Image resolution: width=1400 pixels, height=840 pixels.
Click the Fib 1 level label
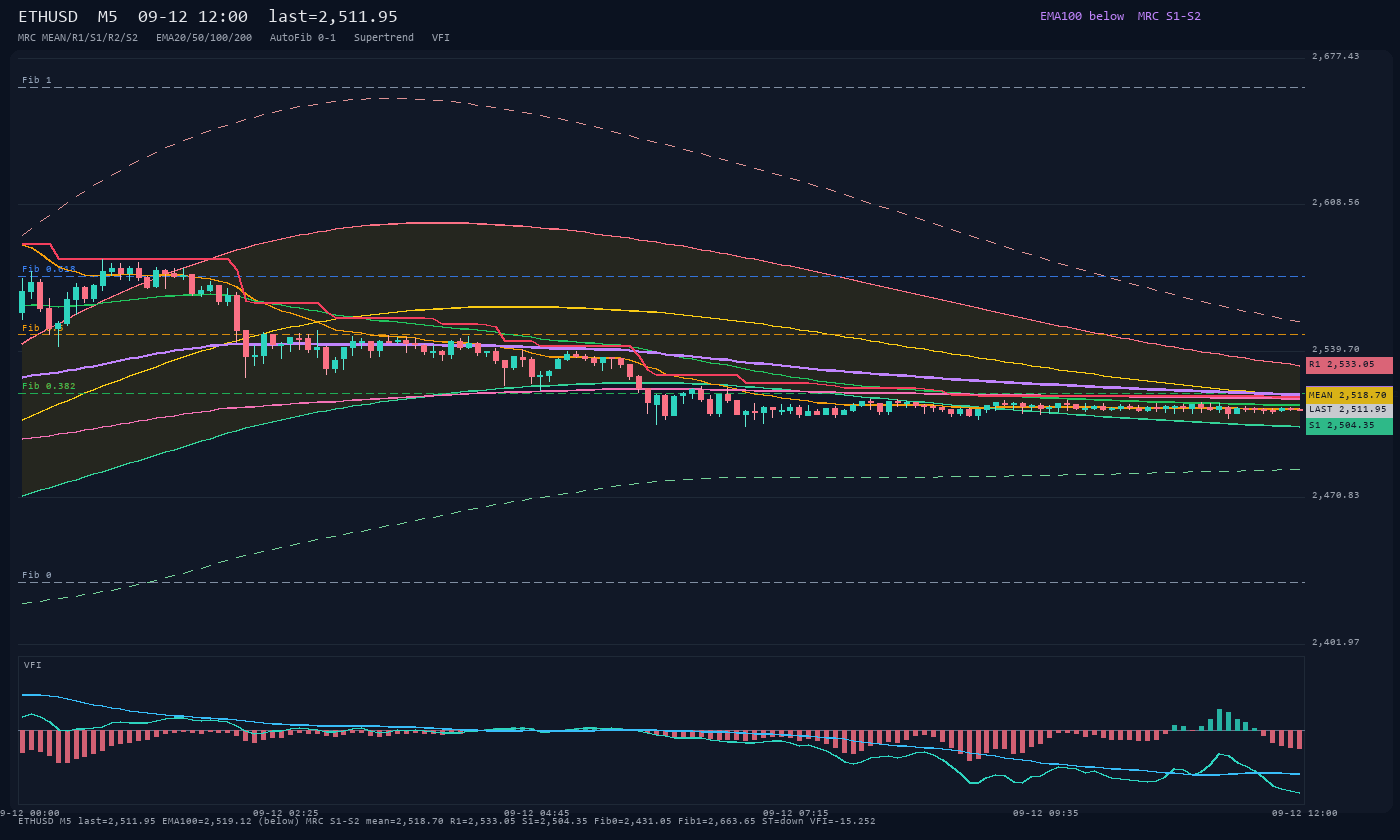coord(37,80)
